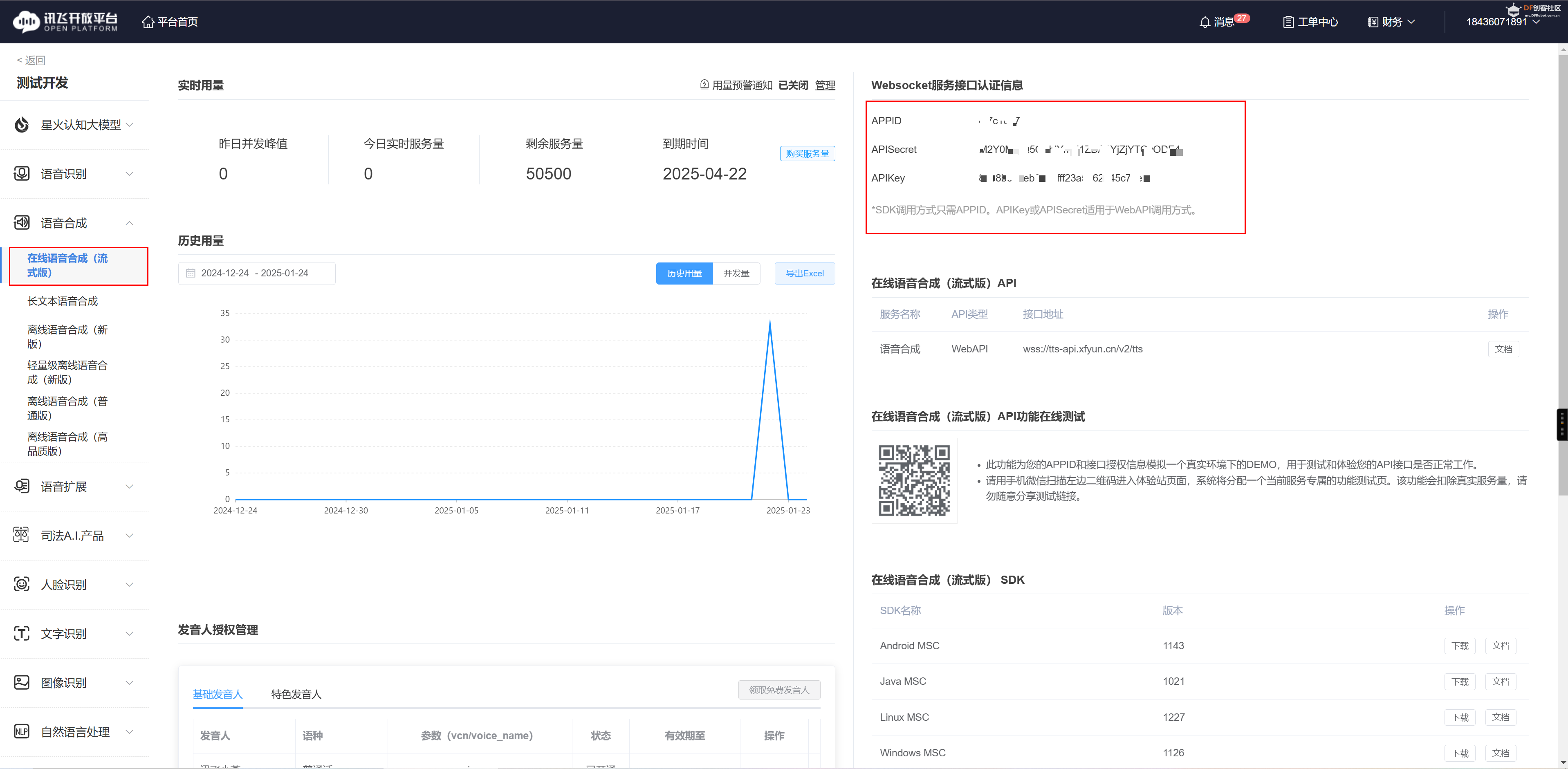The height and width of the screenshot is (769, 1568).
Task: Select 离线语音合成（新版） menu item
Action: point(67,337)
